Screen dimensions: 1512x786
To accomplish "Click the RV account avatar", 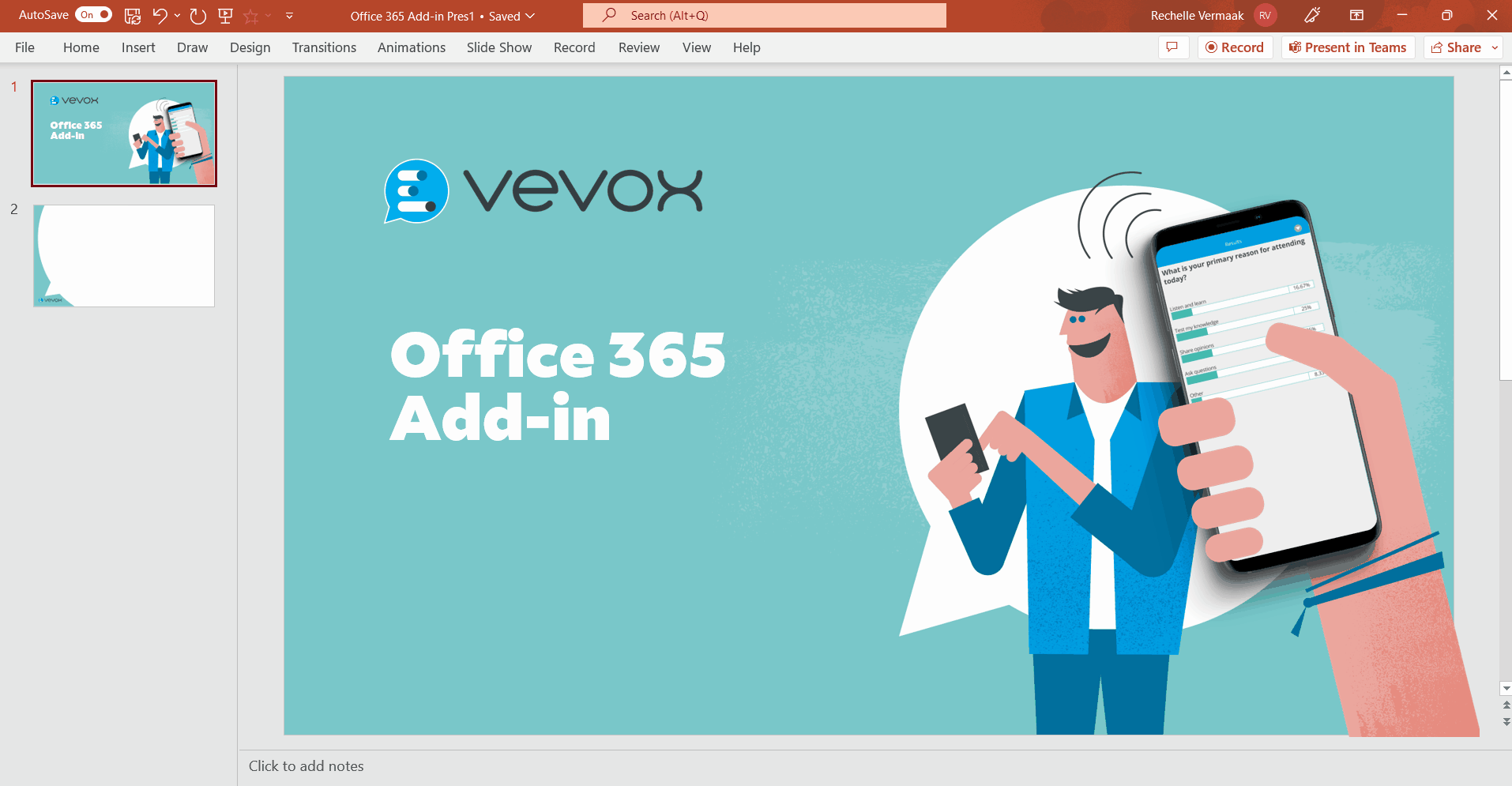I will click(x=1265, y=16).
